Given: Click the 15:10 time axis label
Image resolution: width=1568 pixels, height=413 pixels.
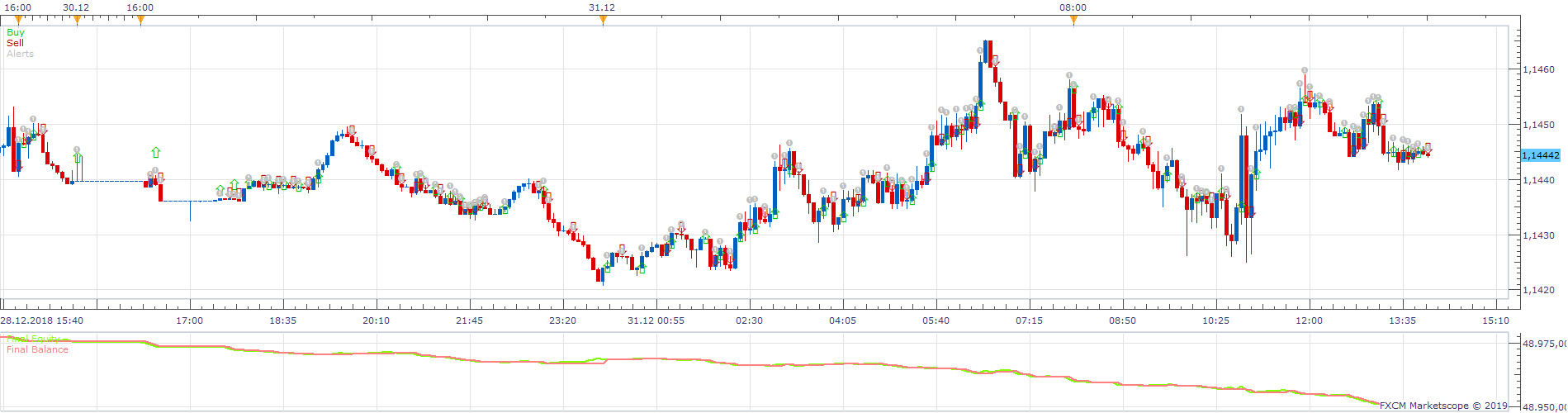Looking at the screenshot, I should 1496,320.
